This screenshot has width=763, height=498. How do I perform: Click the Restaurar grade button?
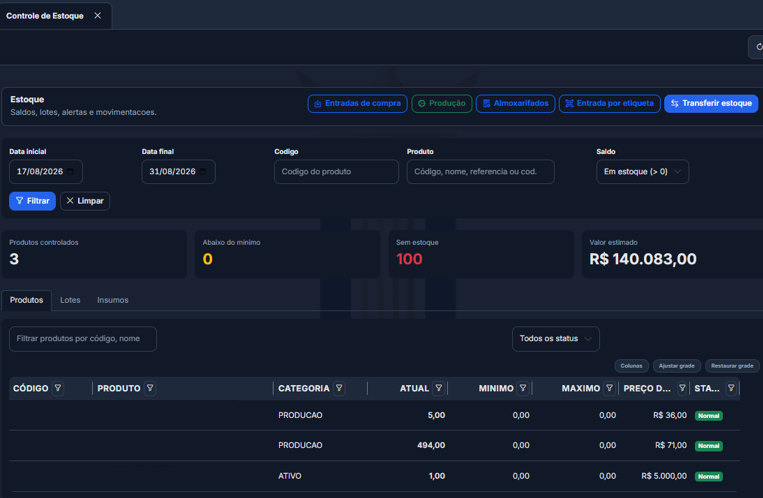(x=732, y=366)
